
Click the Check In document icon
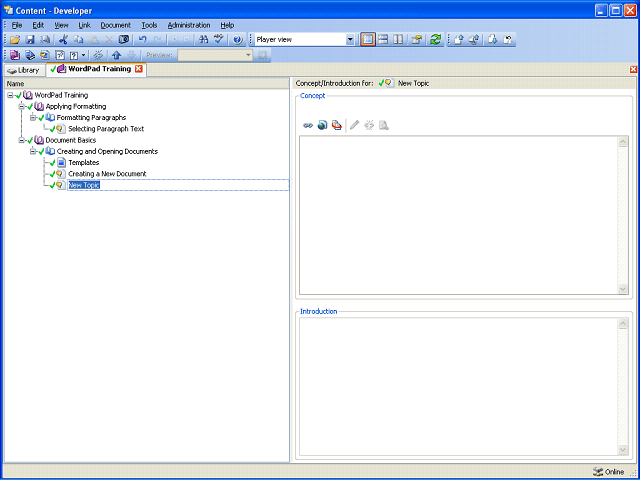(458, 40)
